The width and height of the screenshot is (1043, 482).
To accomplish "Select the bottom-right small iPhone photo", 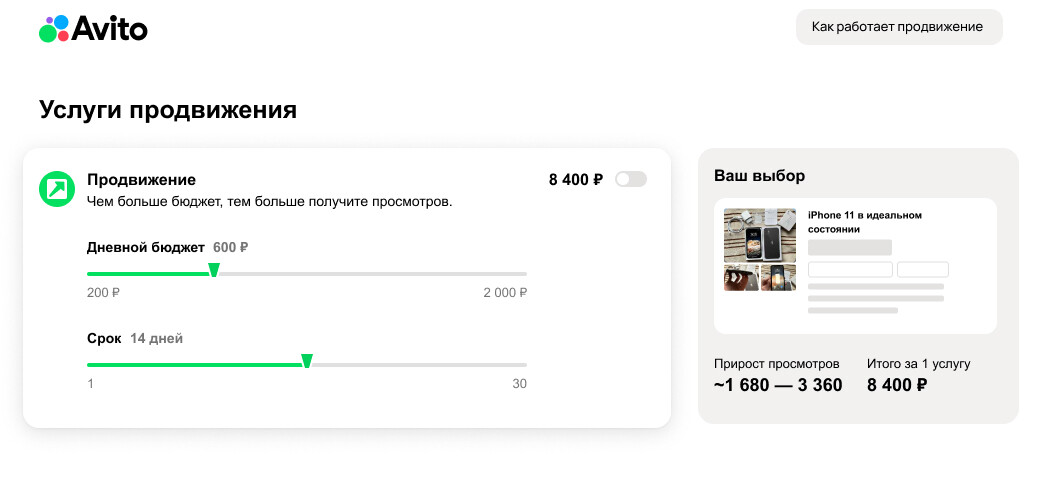I will pyautogui.click(x=779, y=278).
